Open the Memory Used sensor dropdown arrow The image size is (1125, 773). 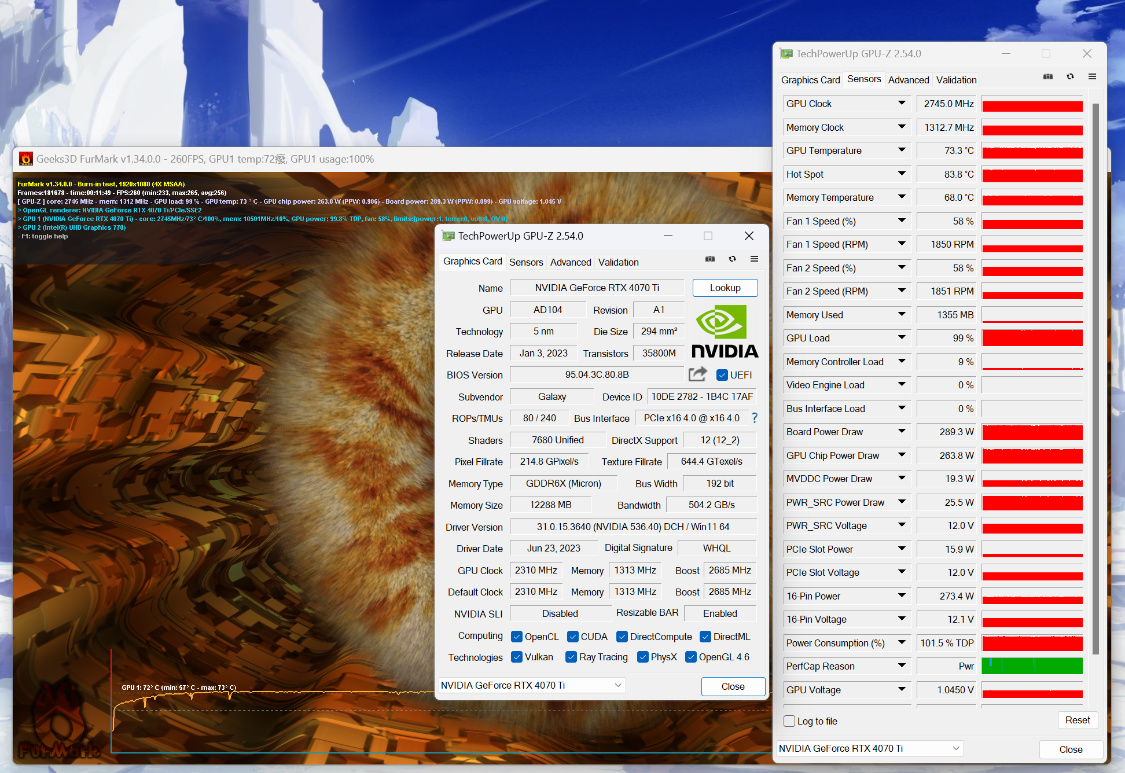click(901, 314)
